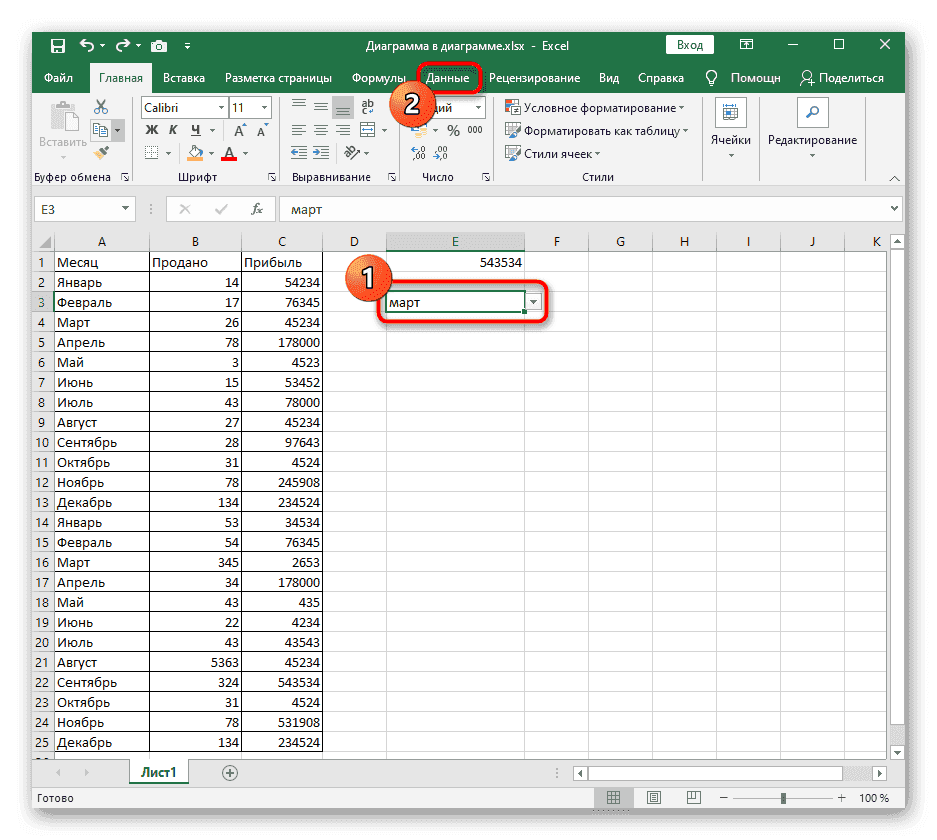Open the Данные ribbon tab

(x=447, y=78)
